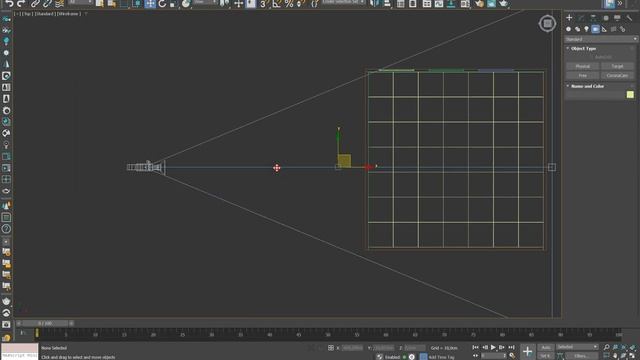Screen dimensions: 640x360
Task: Click the Free camera button
Action: pos(582,76)
